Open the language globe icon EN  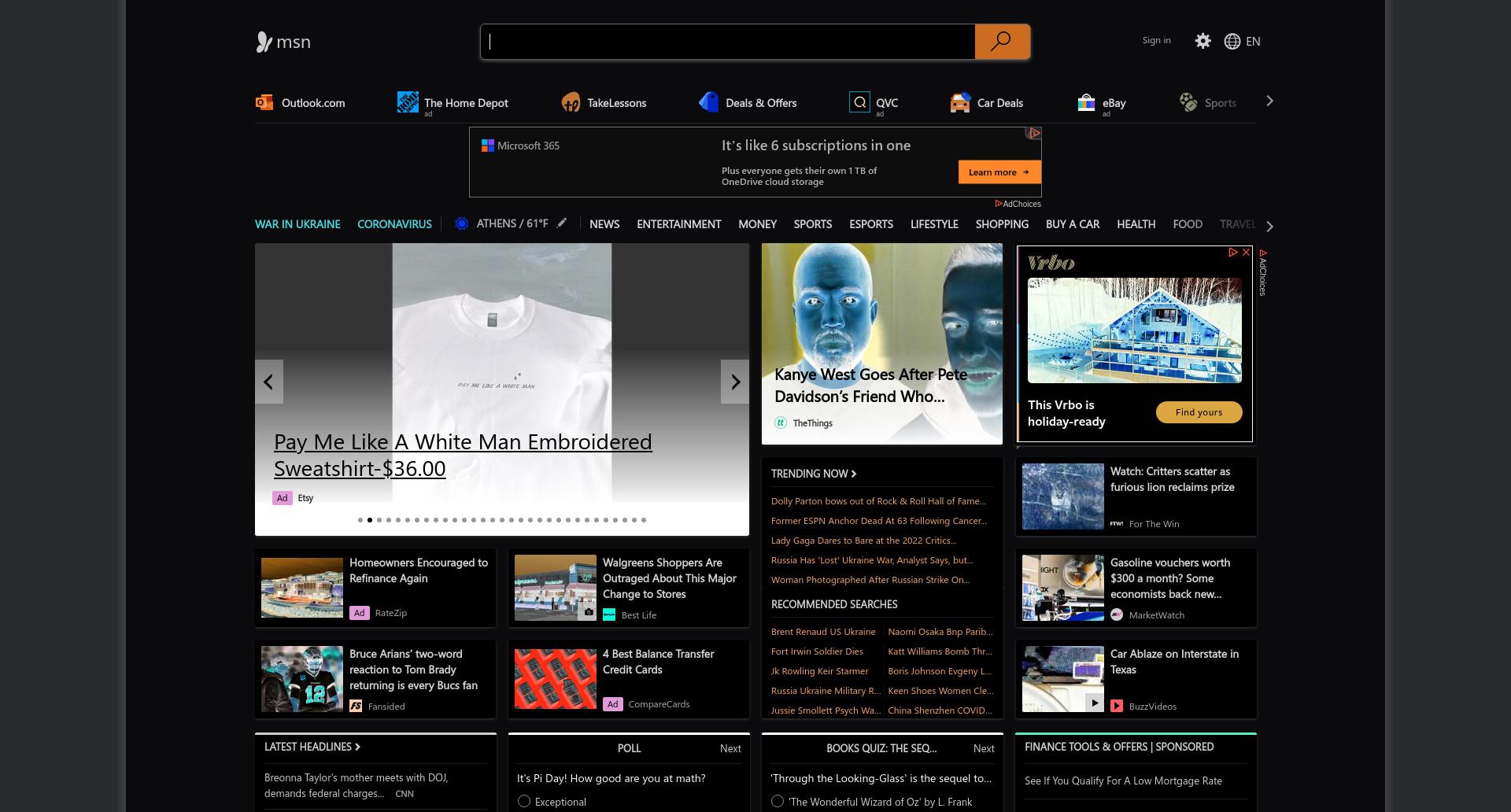1243,41
